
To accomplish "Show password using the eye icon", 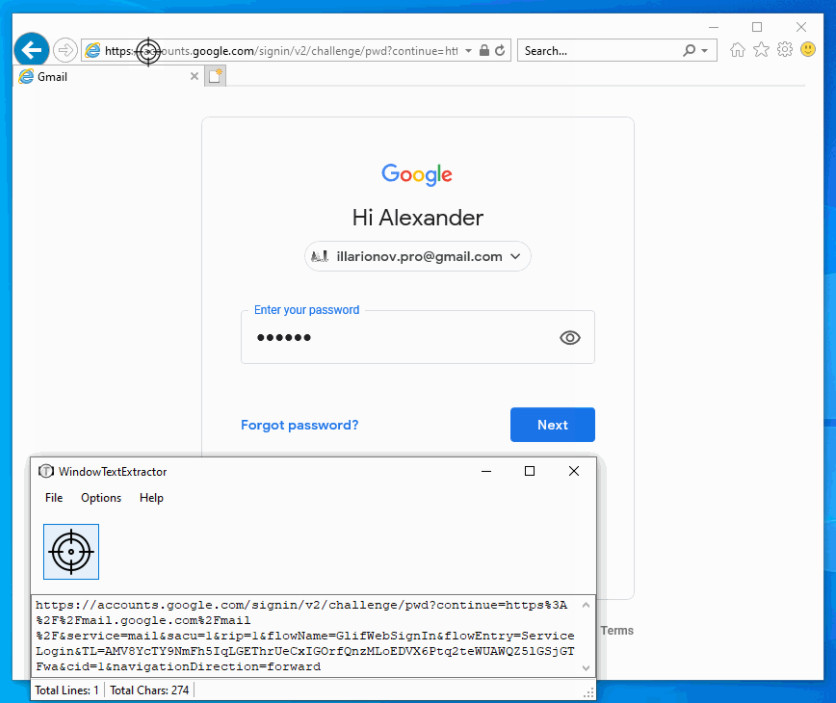I will point(569,337).
